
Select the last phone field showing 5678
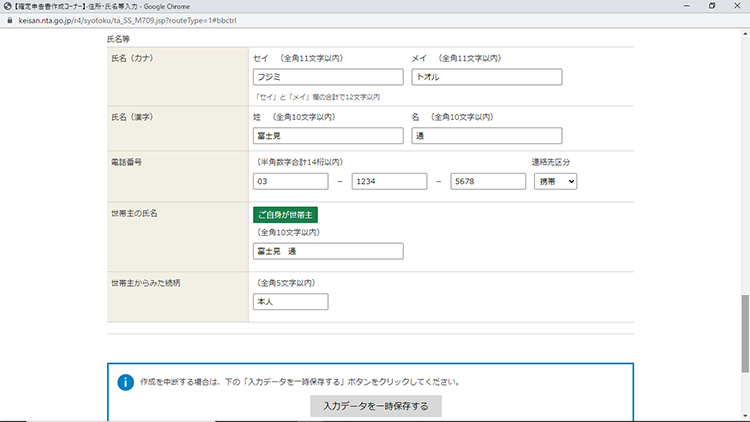(488, 181)
